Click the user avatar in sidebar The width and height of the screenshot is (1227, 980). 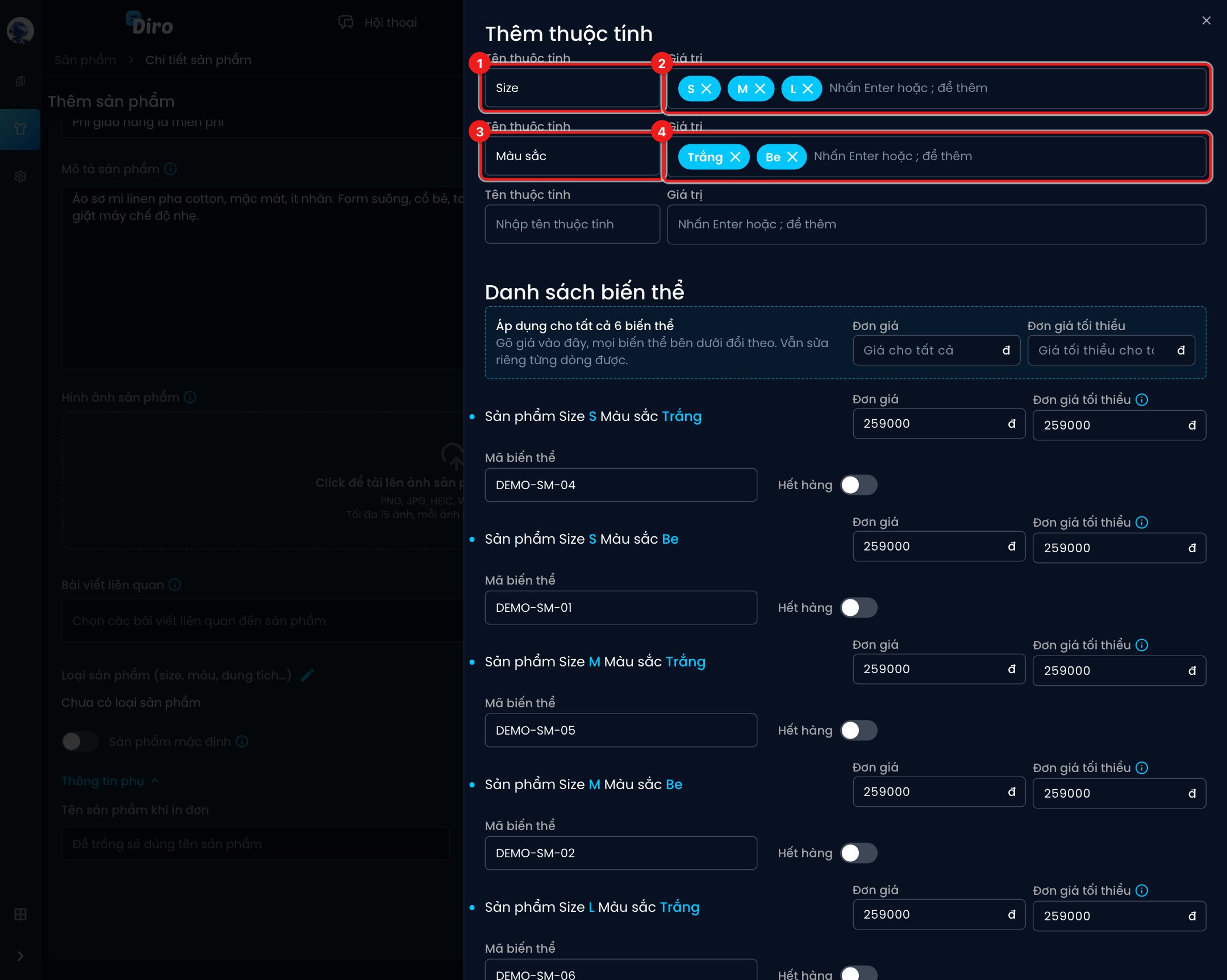coord(20,30)
